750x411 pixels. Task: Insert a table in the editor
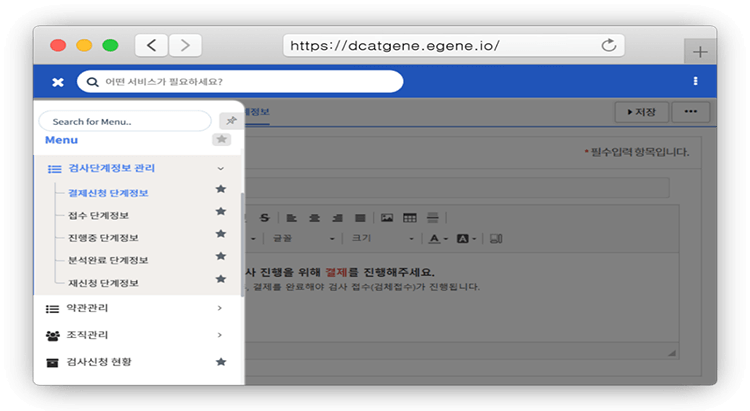410,217
